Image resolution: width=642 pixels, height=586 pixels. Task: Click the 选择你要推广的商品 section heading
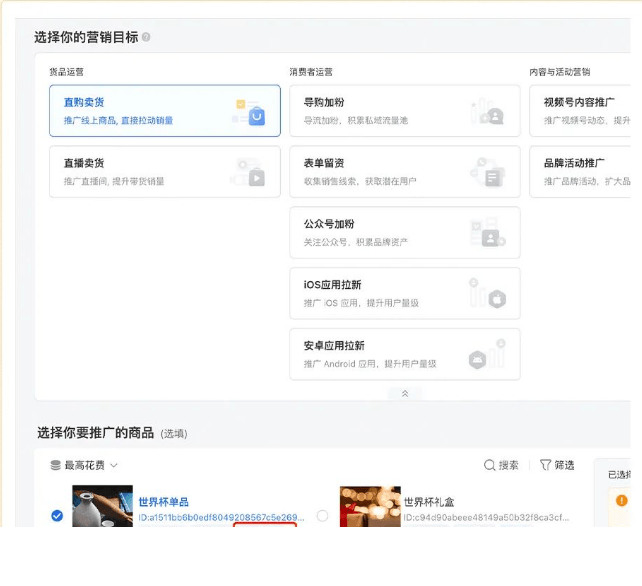pyautogui.click(x=95, y=432)
